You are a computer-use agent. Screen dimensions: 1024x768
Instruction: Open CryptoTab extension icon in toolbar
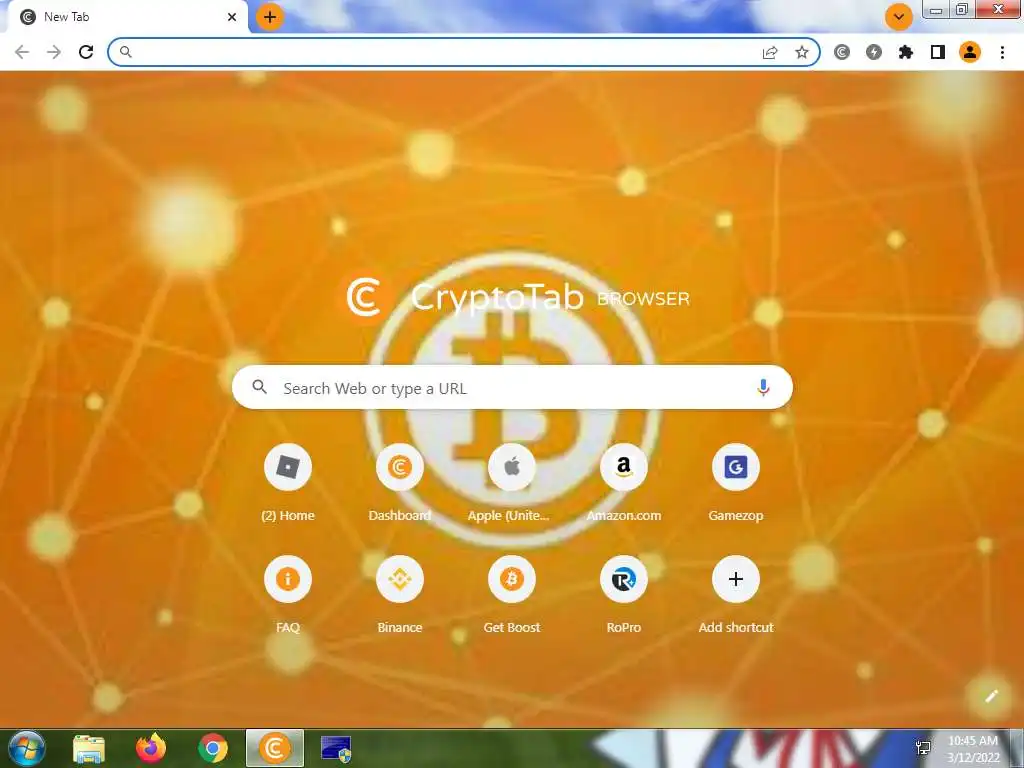842,52
